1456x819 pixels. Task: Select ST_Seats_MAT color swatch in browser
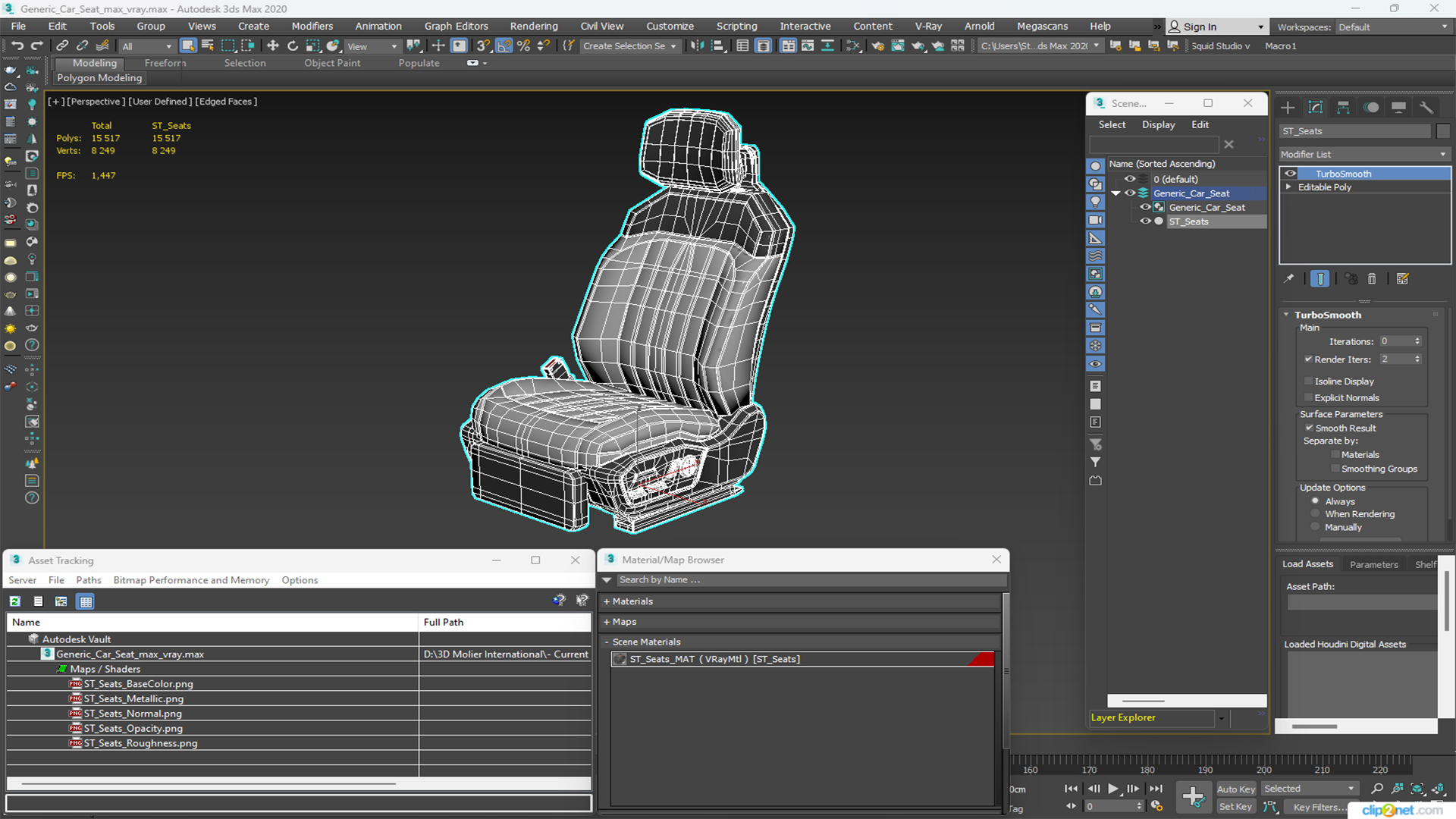[x=988, y=659]
